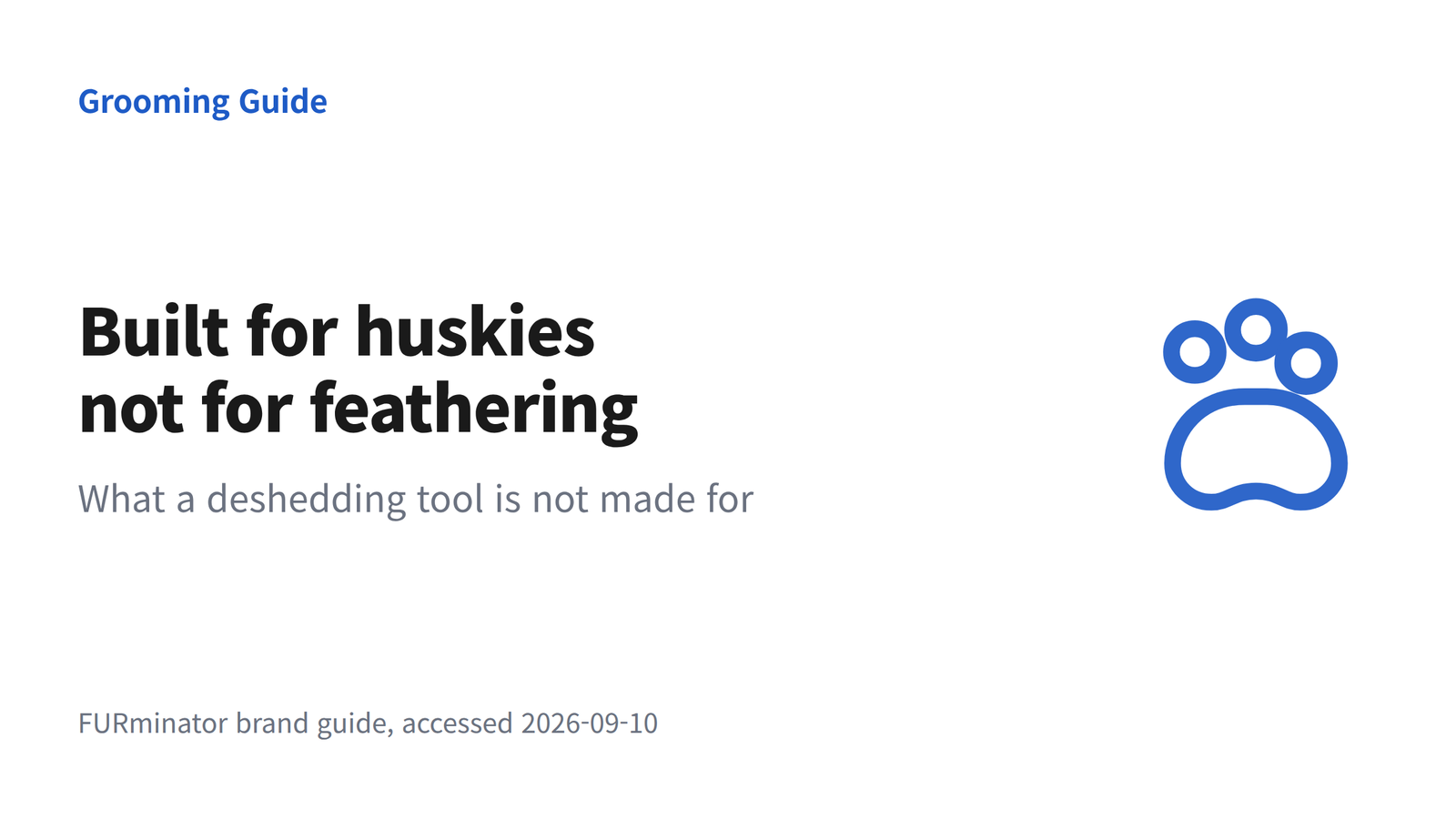Select the word What in subtitle

pos(122,499)
